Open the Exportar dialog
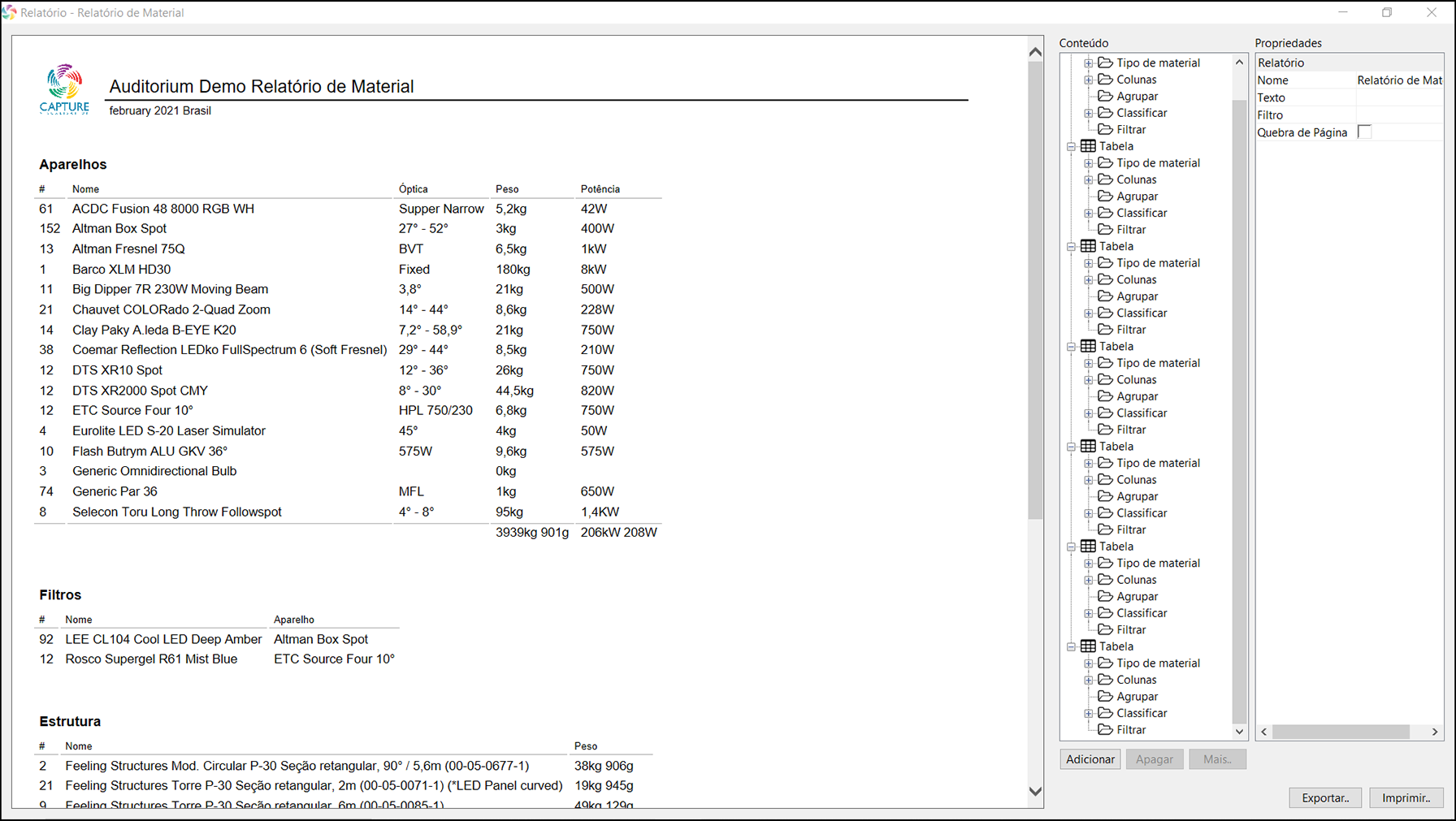This screenshot has width=1456, height=821. (x=1325, y=797)
